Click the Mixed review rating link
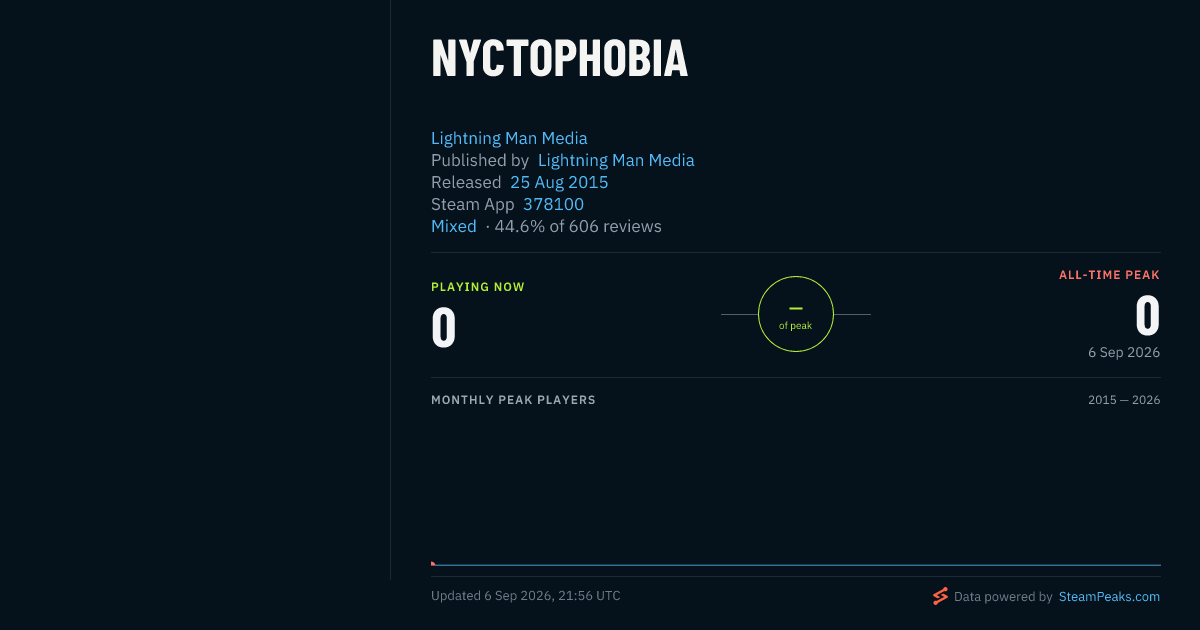Image resolution: width=1200 pixels, height=630 pixels. [x=454, y=226]
